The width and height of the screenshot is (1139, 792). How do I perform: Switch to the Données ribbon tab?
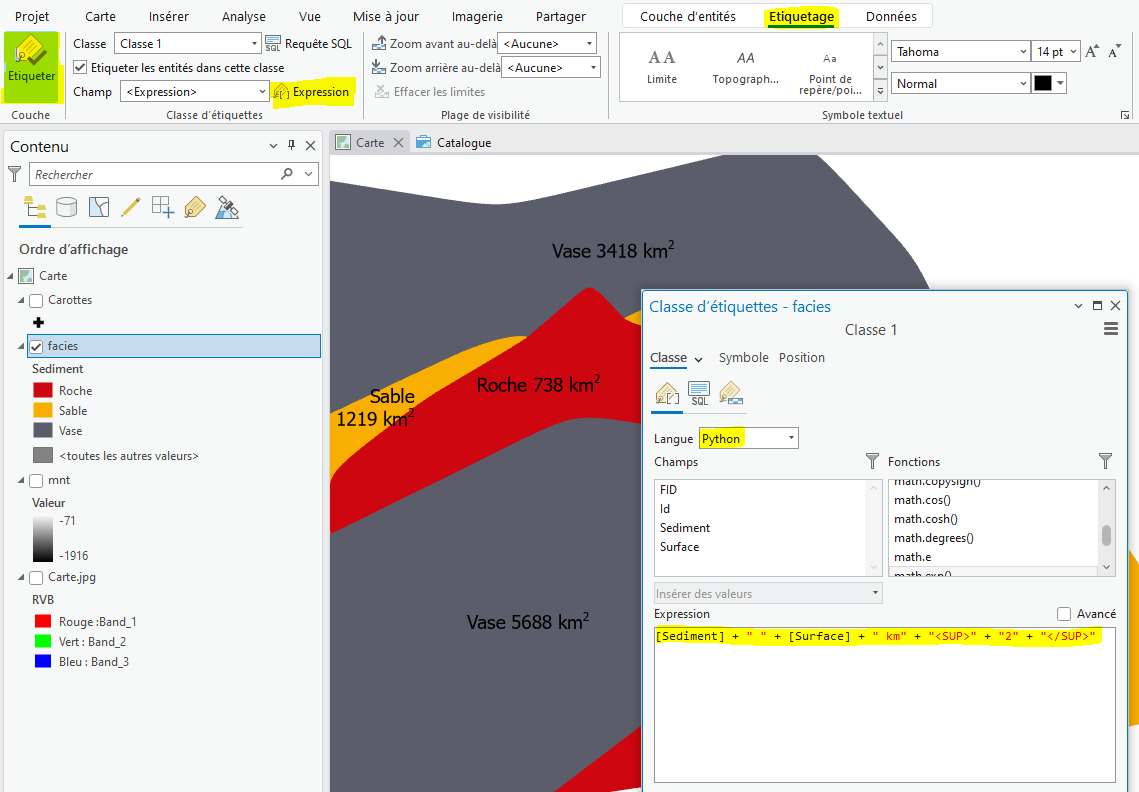point(891,16)
